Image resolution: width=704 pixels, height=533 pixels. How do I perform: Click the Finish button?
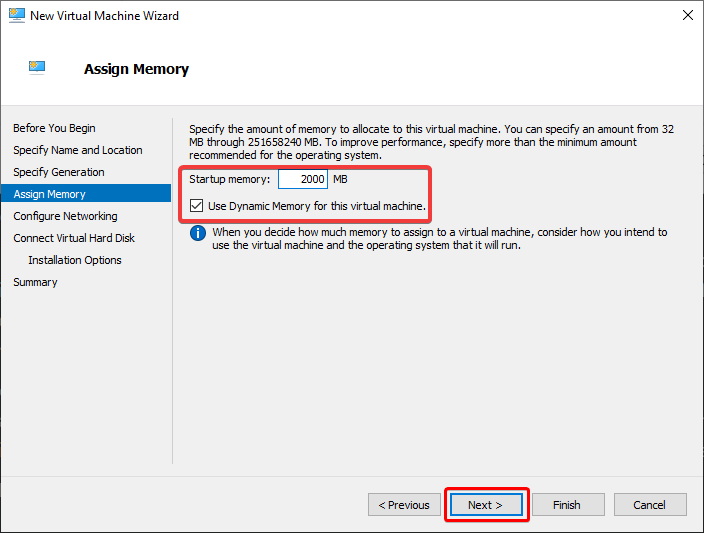pyautogui.click(x=568, y=505)
